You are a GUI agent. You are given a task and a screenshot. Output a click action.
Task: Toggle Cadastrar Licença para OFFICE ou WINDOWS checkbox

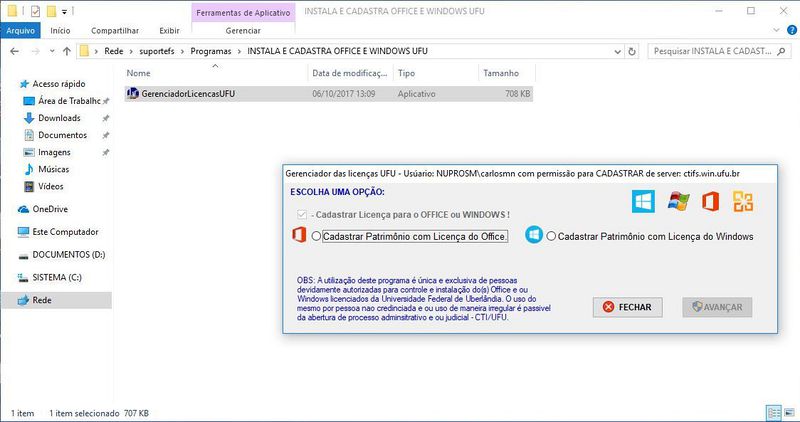coord(302,215)
